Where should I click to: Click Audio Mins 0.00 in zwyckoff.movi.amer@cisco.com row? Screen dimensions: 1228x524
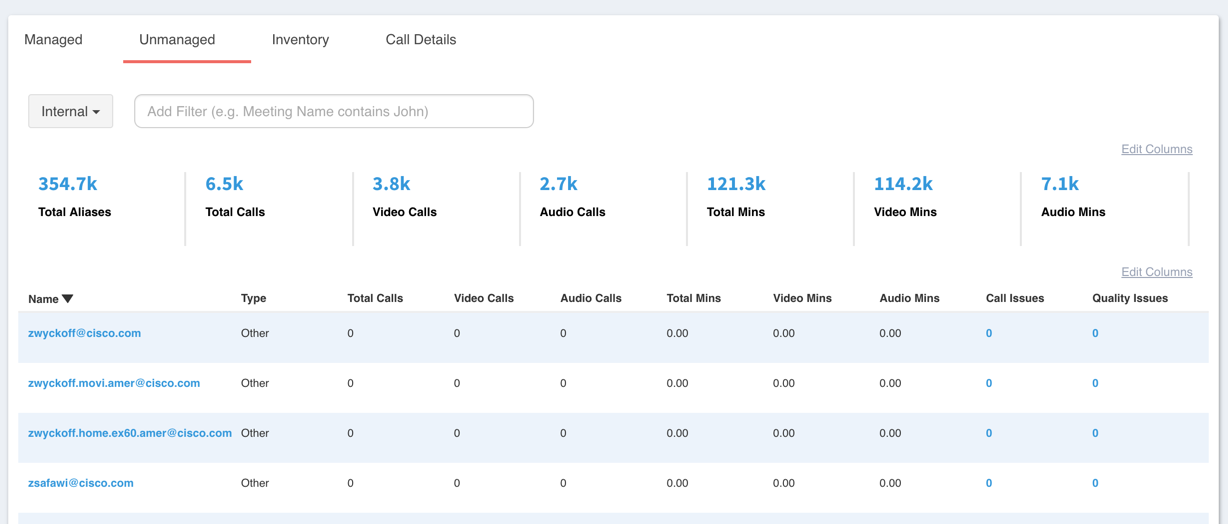pyautogui.click(x=891, y=383)
